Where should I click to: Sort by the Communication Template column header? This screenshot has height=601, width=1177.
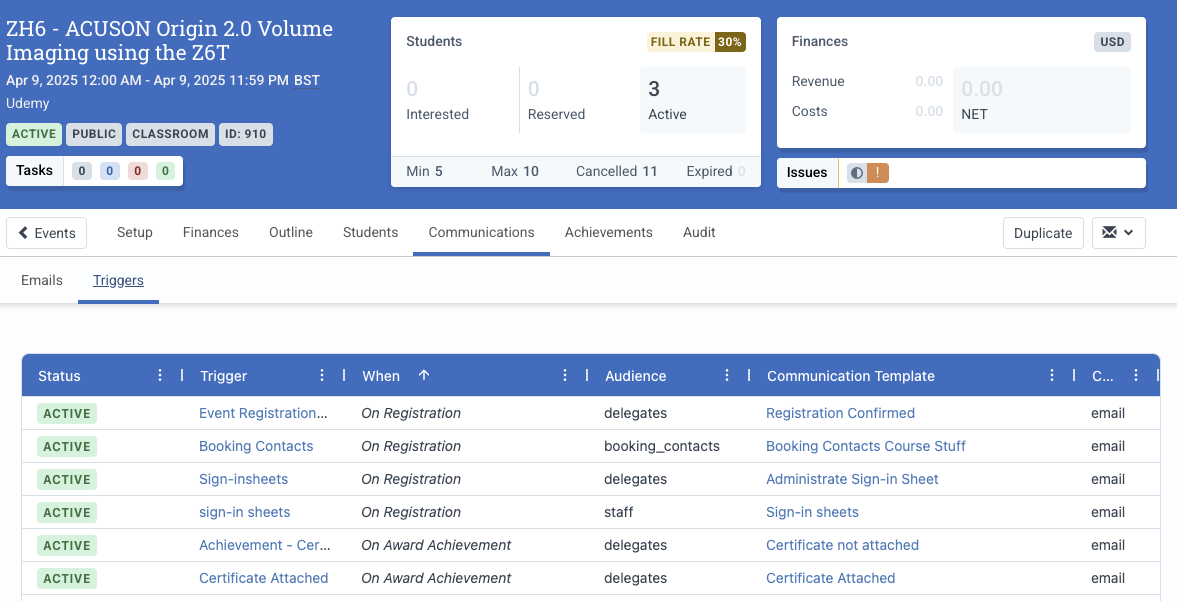pos(850,376)
